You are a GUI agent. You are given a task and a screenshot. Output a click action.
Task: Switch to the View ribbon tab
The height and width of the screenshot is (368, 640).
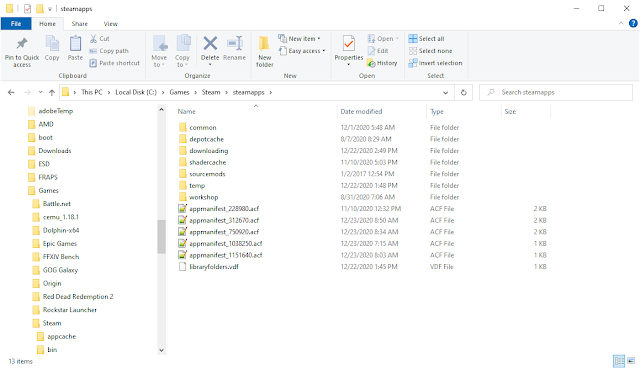click(111, 24)
